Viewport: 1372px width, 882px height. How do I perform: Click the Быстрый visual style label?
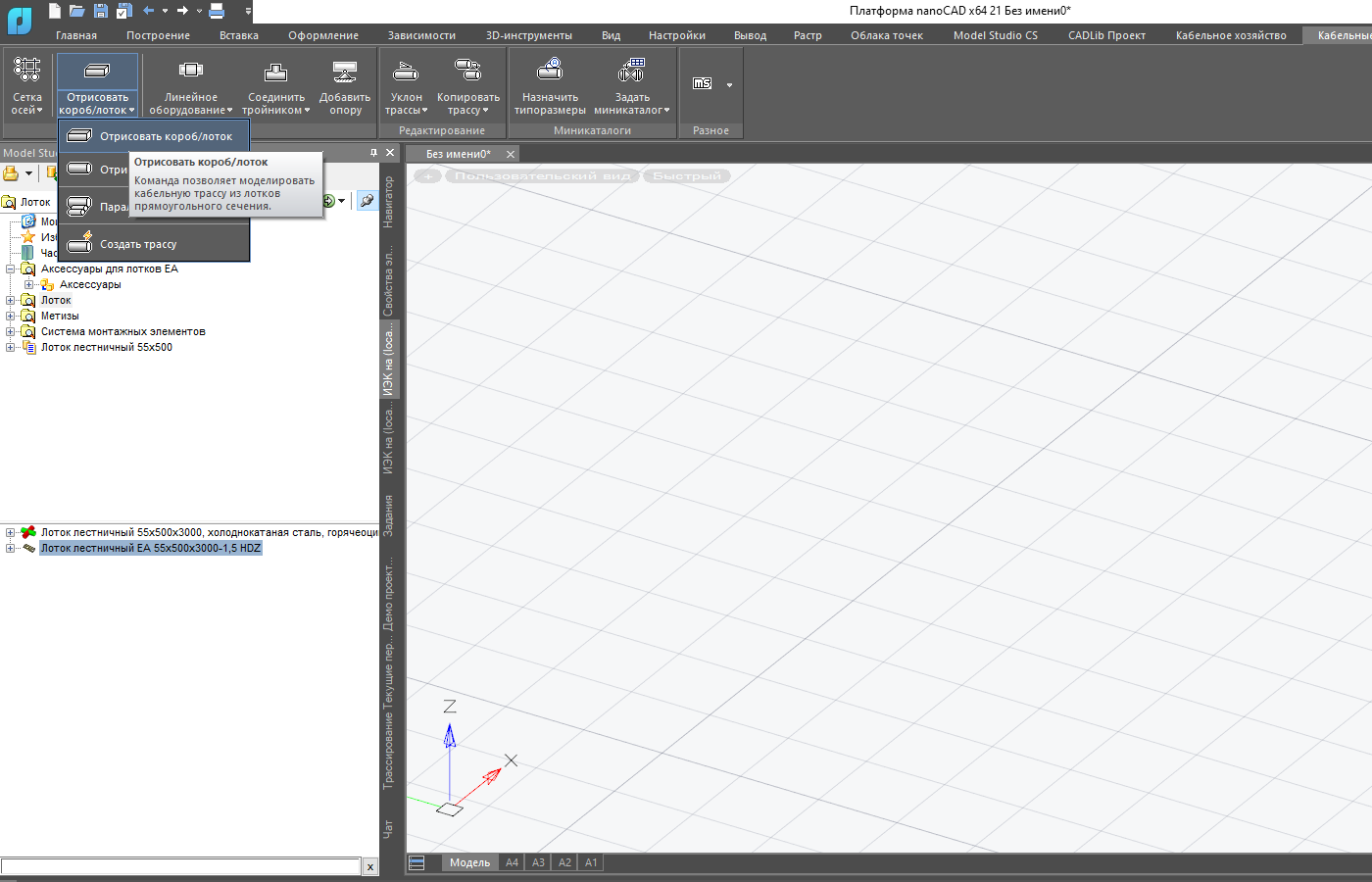coord(687,175)
